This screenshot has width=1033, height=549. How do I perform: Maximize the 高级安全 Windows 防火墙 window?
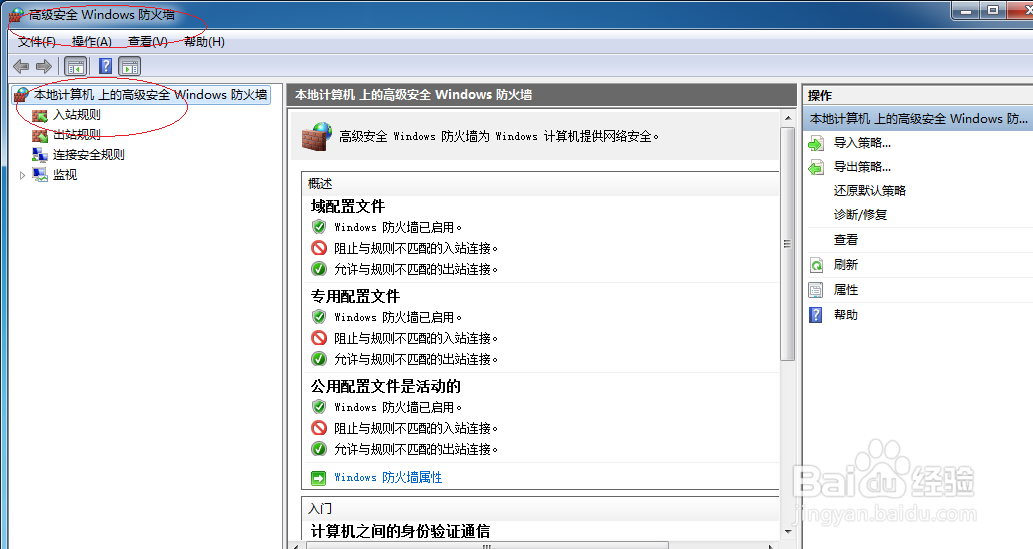[993, 11]
